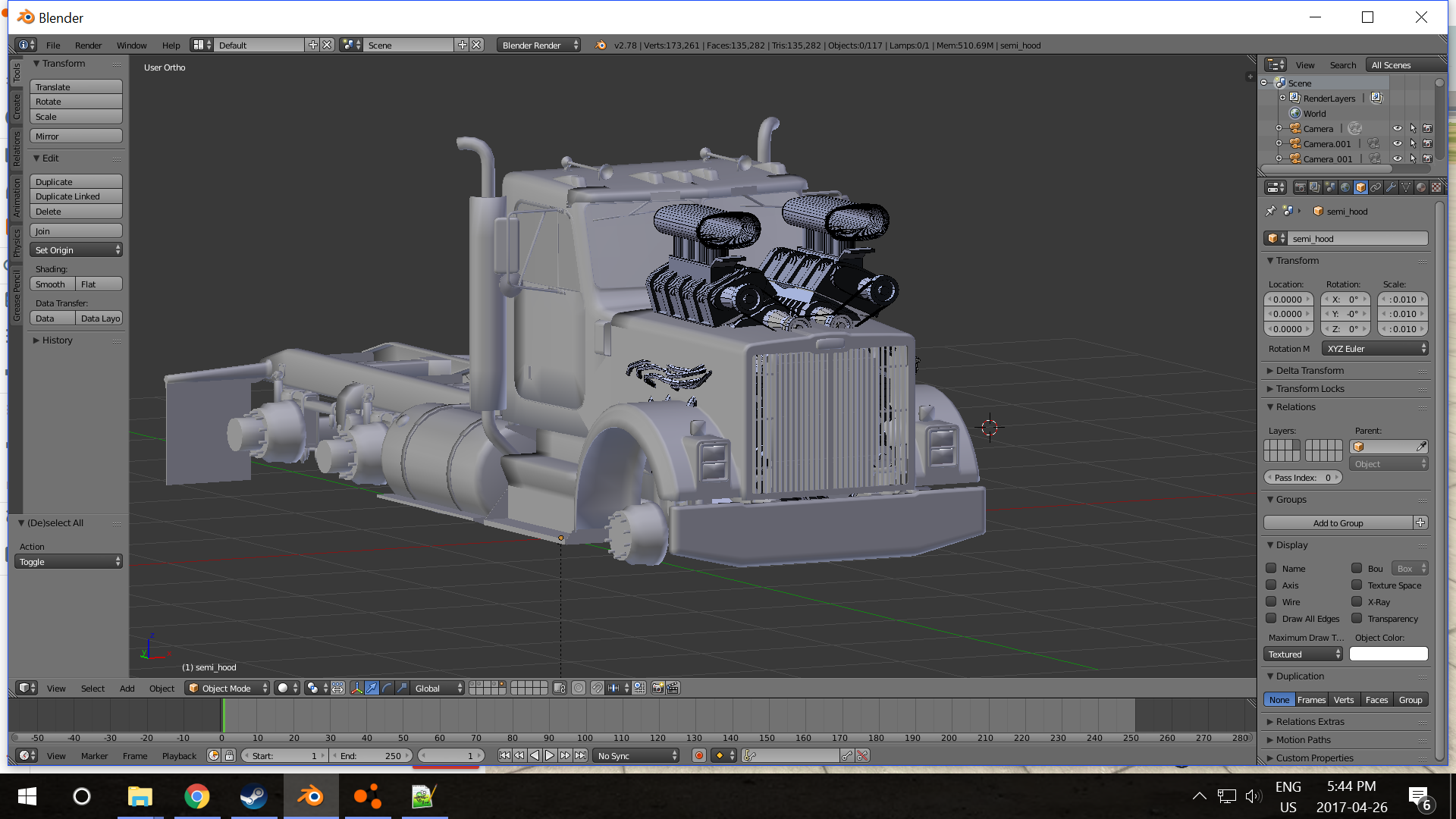The height and width of the screenshot is (819, 1456).
Task: Enable the X-Ray checkbox
Action: coord(1357,601)
